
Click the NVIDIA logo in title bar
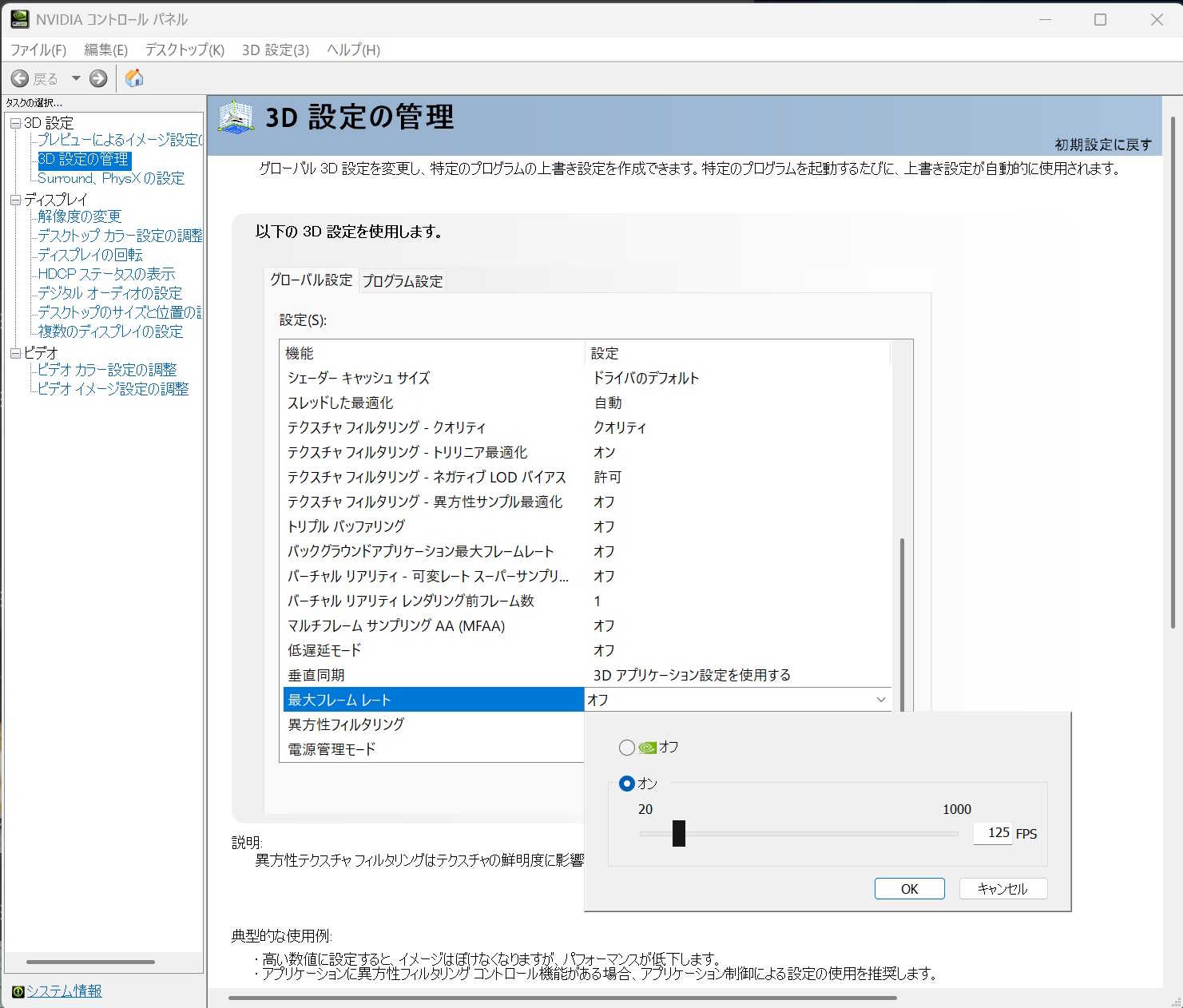[19, 19]
